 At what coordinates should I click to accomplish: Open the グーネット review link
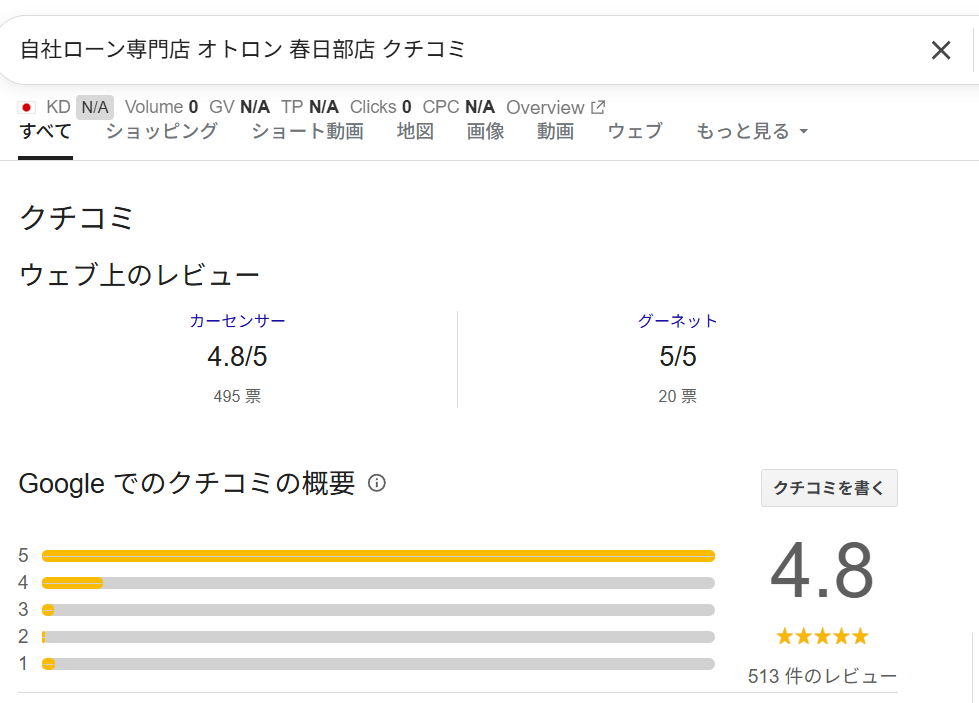point(677,321)
